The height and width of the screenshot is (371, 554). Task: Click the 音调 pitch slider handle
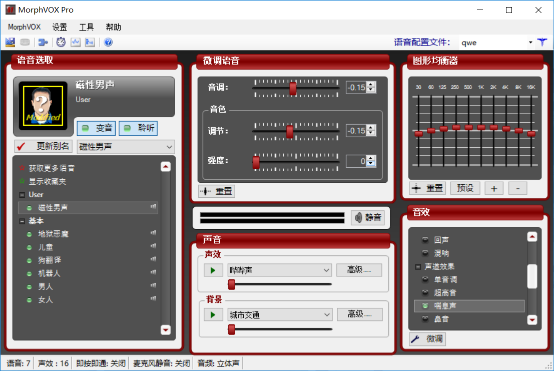pos(293,88)
